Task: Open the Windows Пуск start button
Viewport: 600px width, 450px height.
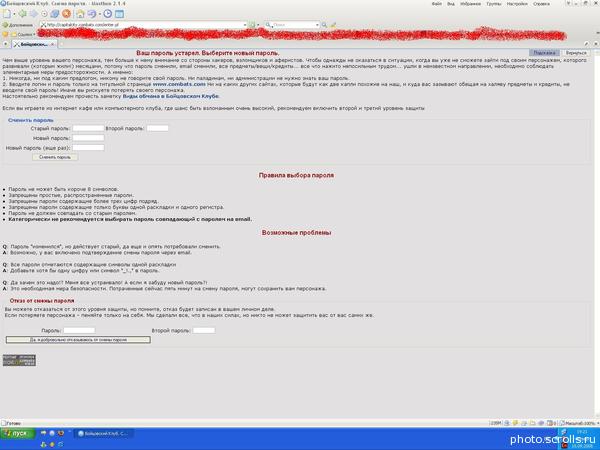Action: pyautogui.click(x=18, y=433)
